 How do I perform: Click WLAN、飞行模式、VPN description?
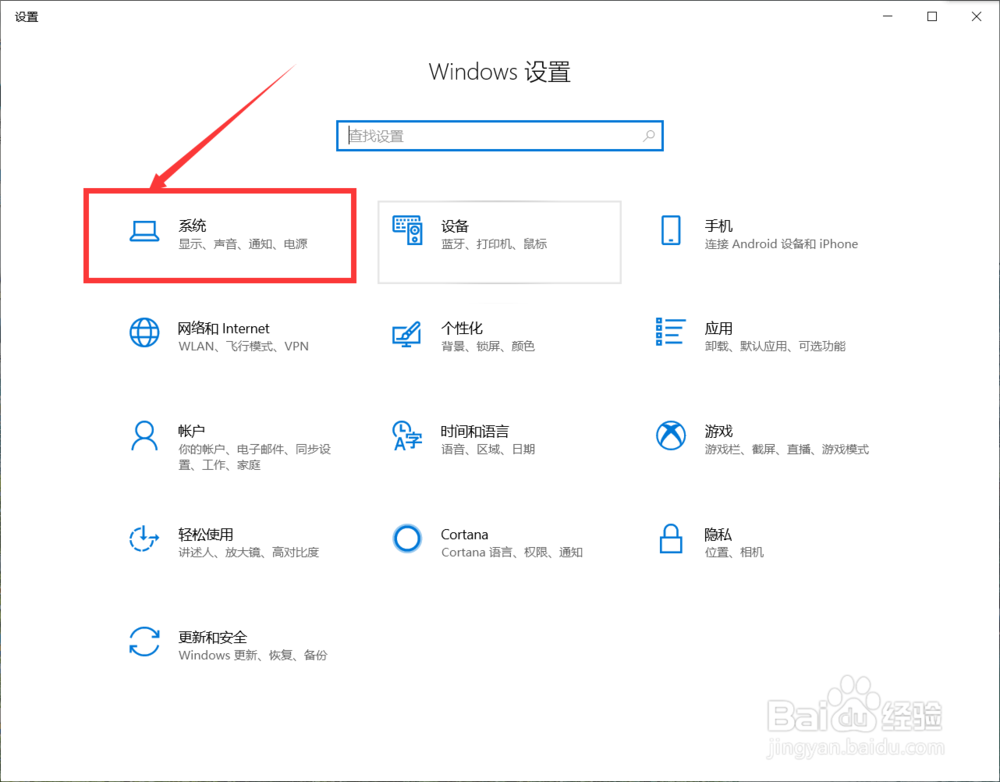(x=244, y=346)
